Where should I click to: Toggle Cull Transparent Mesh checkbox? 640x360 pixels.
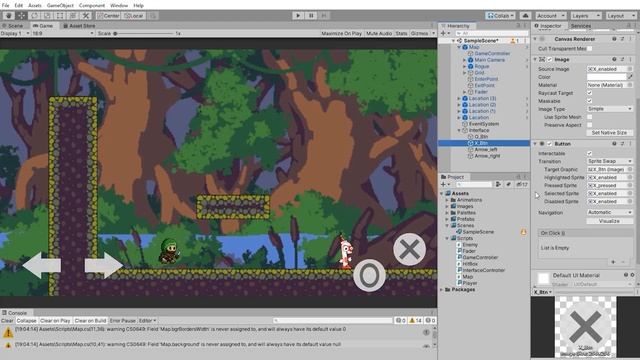tap(589, 49)
